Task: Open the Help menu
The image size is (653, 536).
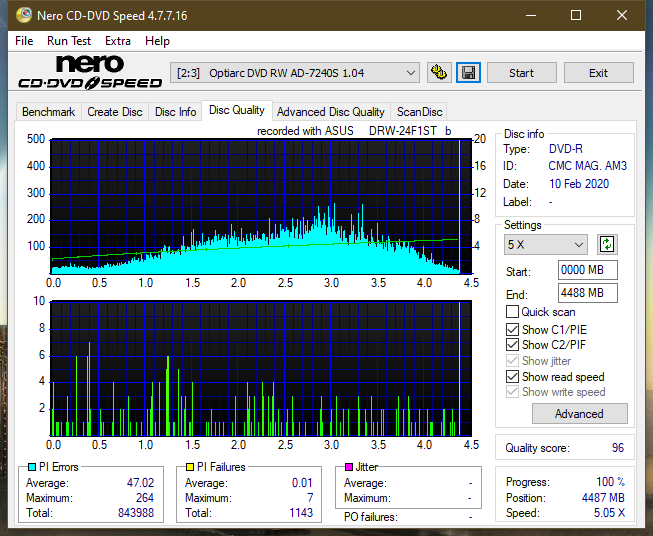Action: [x=157, y=41]
